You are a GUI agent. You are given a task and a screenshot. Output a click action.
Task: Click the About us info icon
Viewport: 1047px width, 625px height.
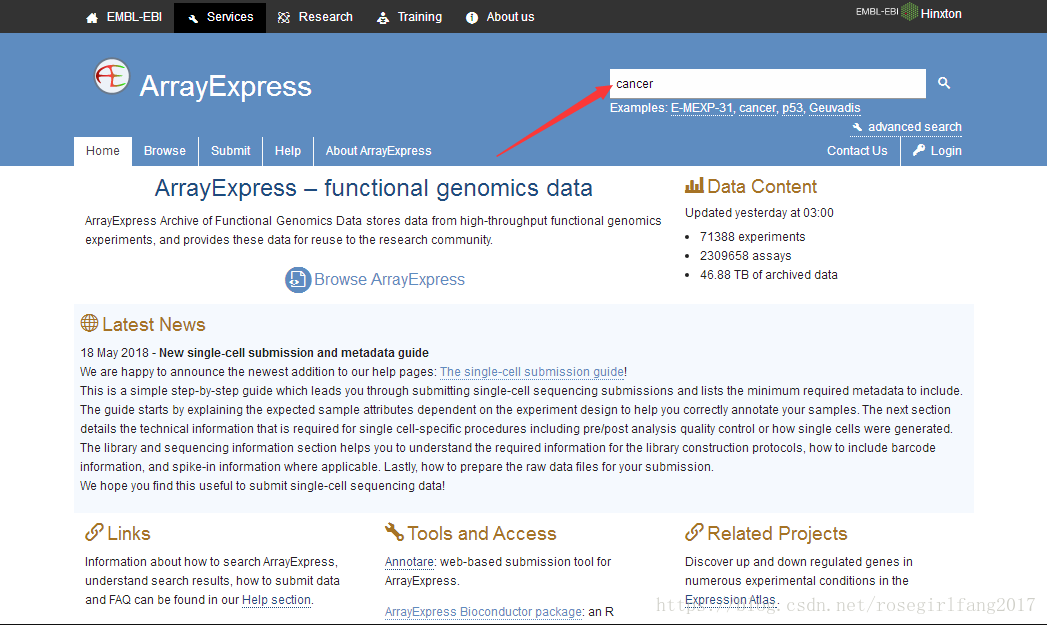472,17
